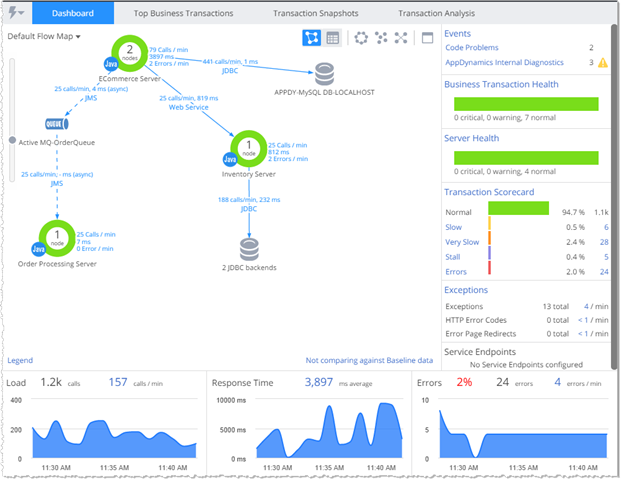Open the Transaction Snapshots tab
Viewport: 624px width, 485px height.
[x=316, y=13]
